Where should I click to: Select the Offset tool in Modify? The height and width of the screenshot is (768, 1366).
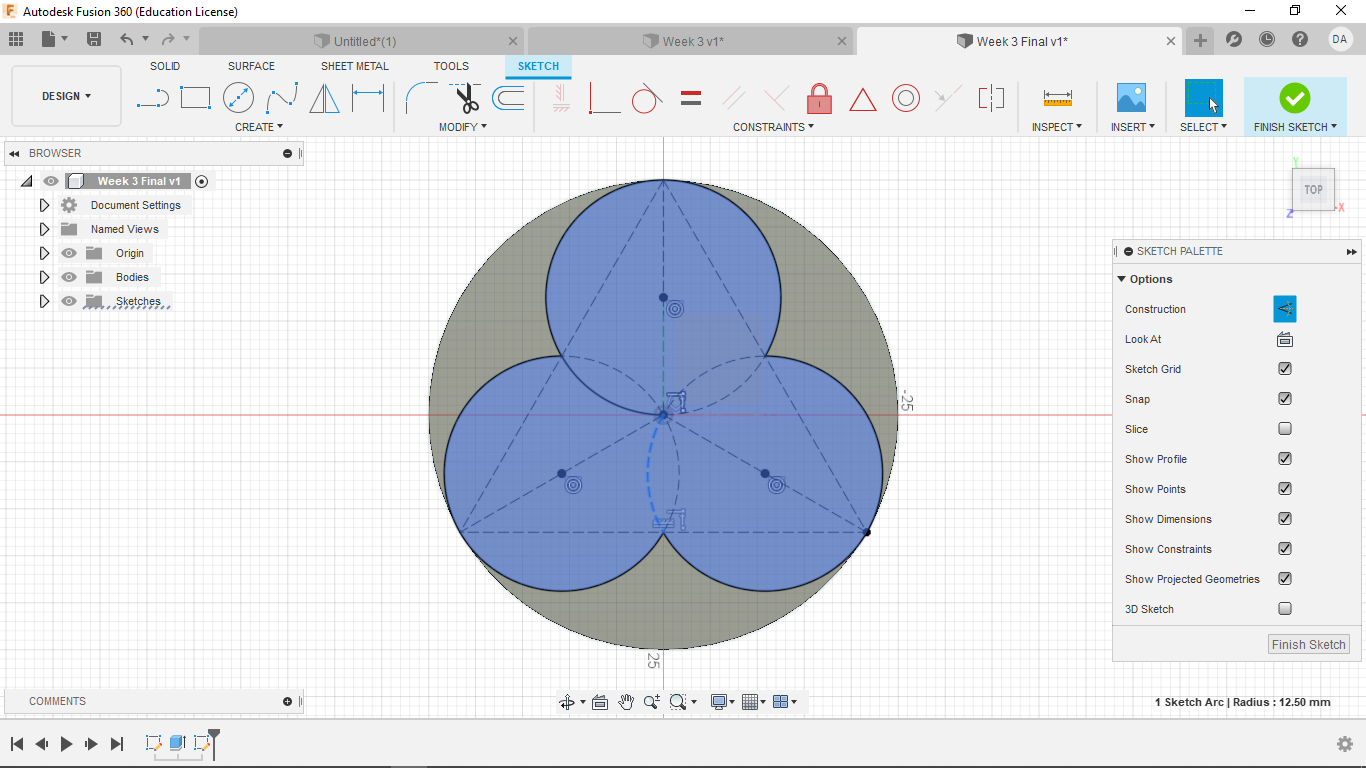(x=508, y=98)
